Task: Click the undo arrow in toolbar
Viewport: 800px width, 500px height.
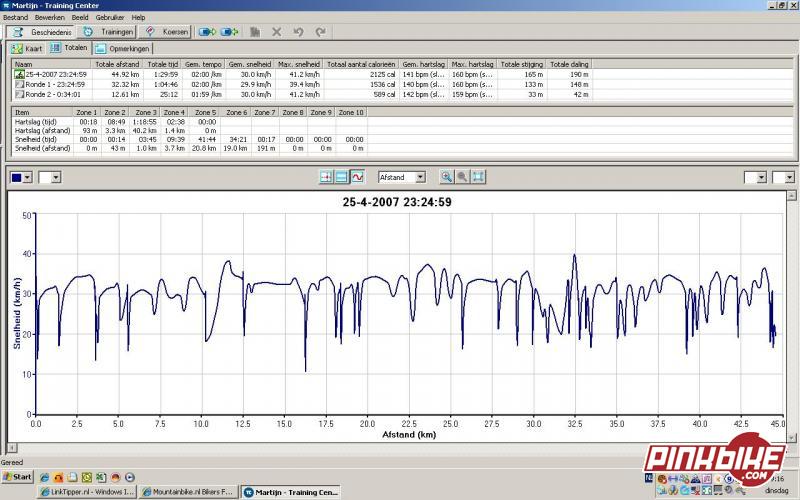Action: (299, 32)
